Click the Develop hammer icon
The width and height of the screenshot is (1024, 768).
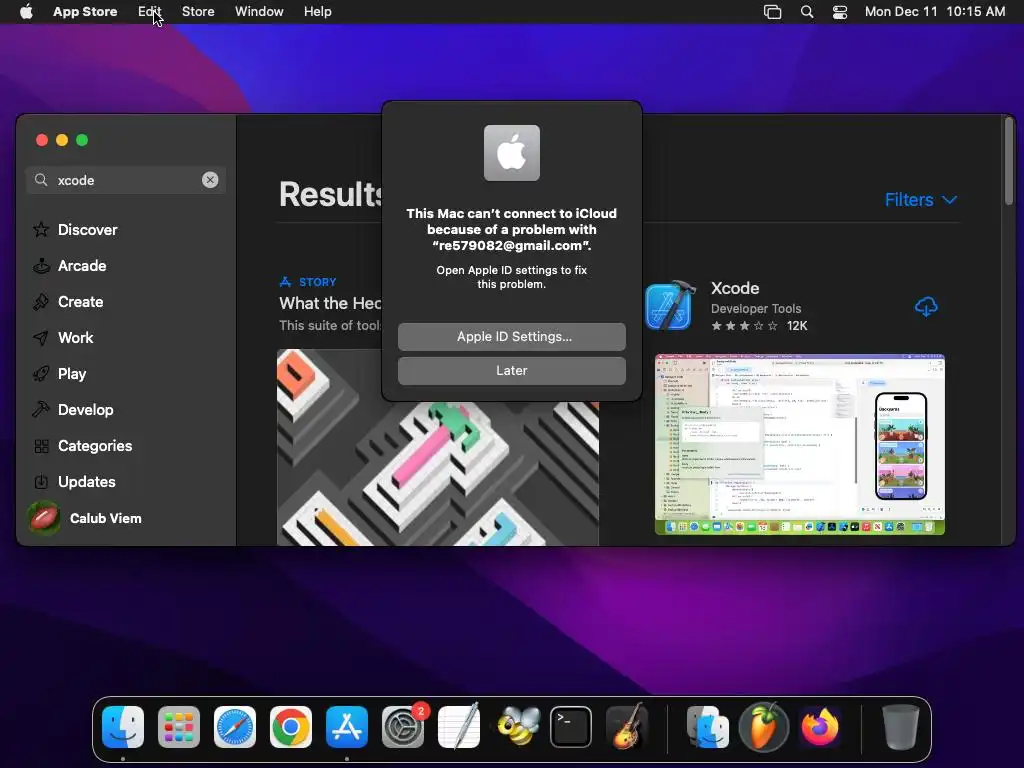coord(41,409)
